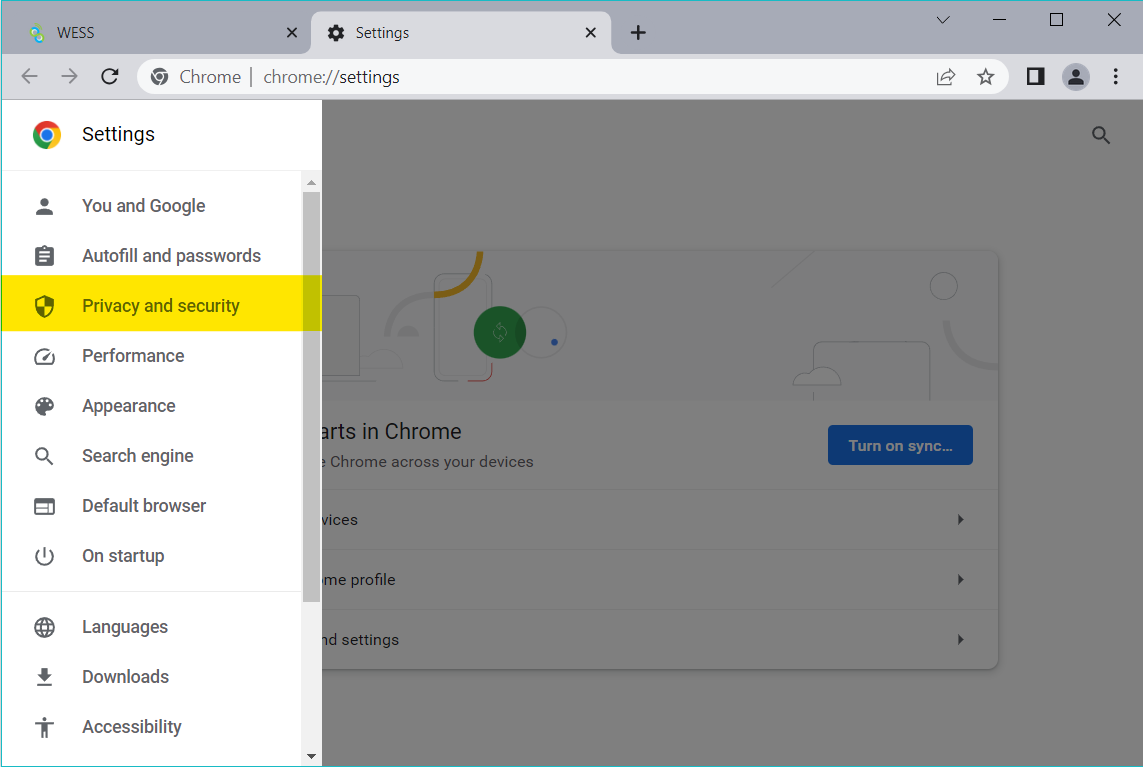Click the Accessibility figure icon
Image resolution: width=1143 pixels, height=767 pixels.
pyautogui.click(x=44, y=727)
